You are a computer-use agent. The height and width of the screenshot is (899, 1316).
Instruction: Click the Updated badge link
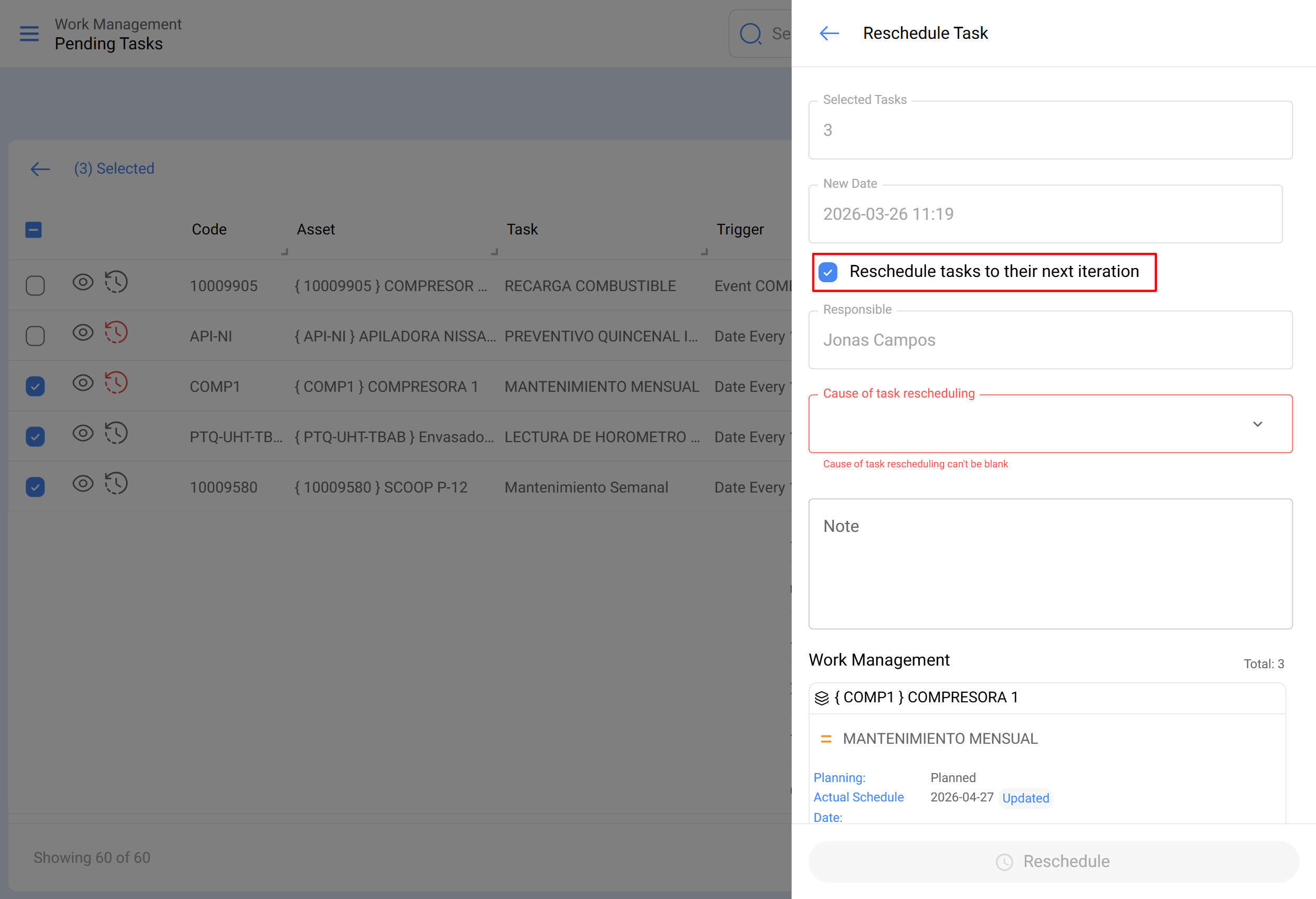(x=1025, y=798)
